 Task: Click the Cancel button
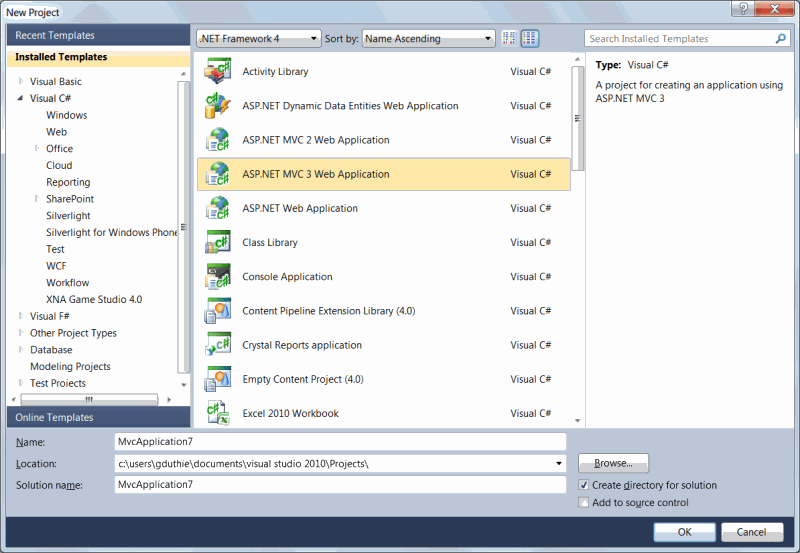point(752,532)
